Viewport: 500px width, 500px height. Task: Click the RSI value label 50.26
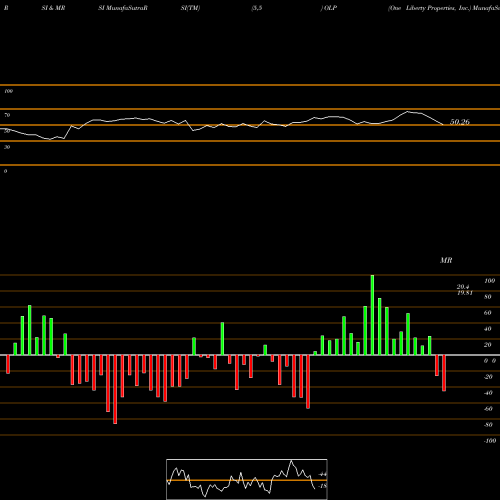point(460,122)
